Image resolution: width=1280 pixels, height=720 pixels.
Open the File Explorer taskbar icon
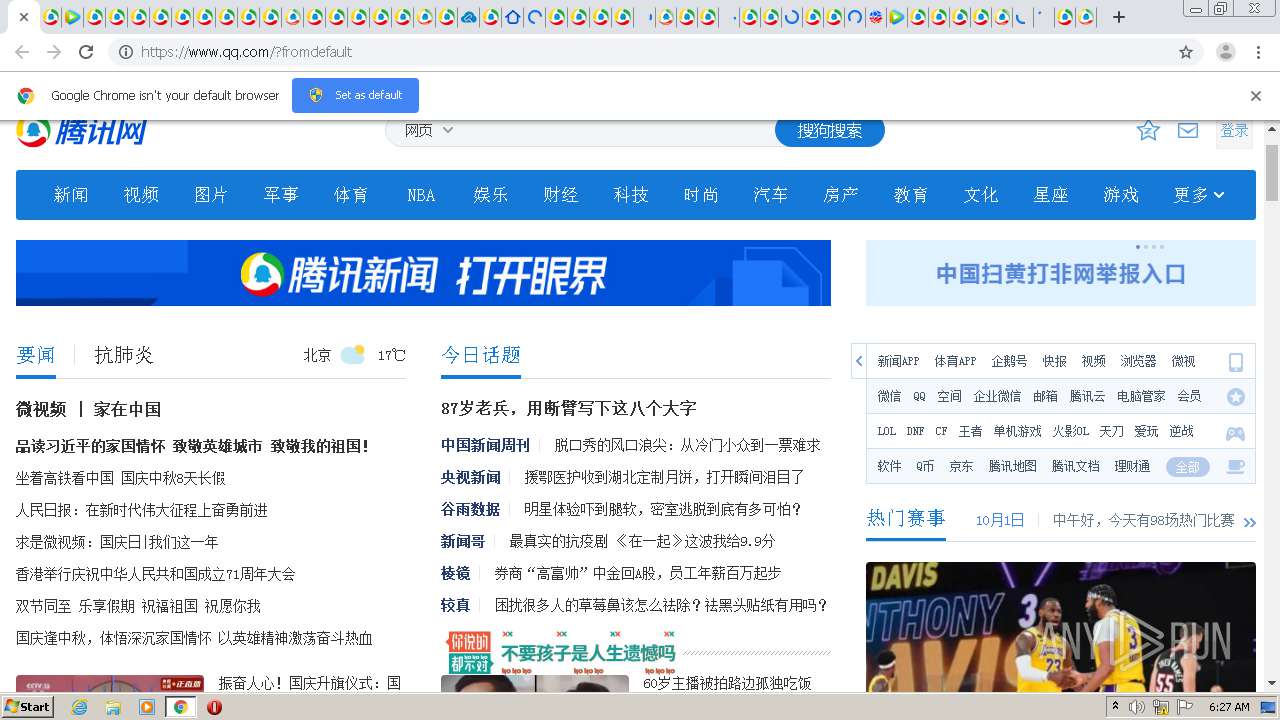coord(113,707)
